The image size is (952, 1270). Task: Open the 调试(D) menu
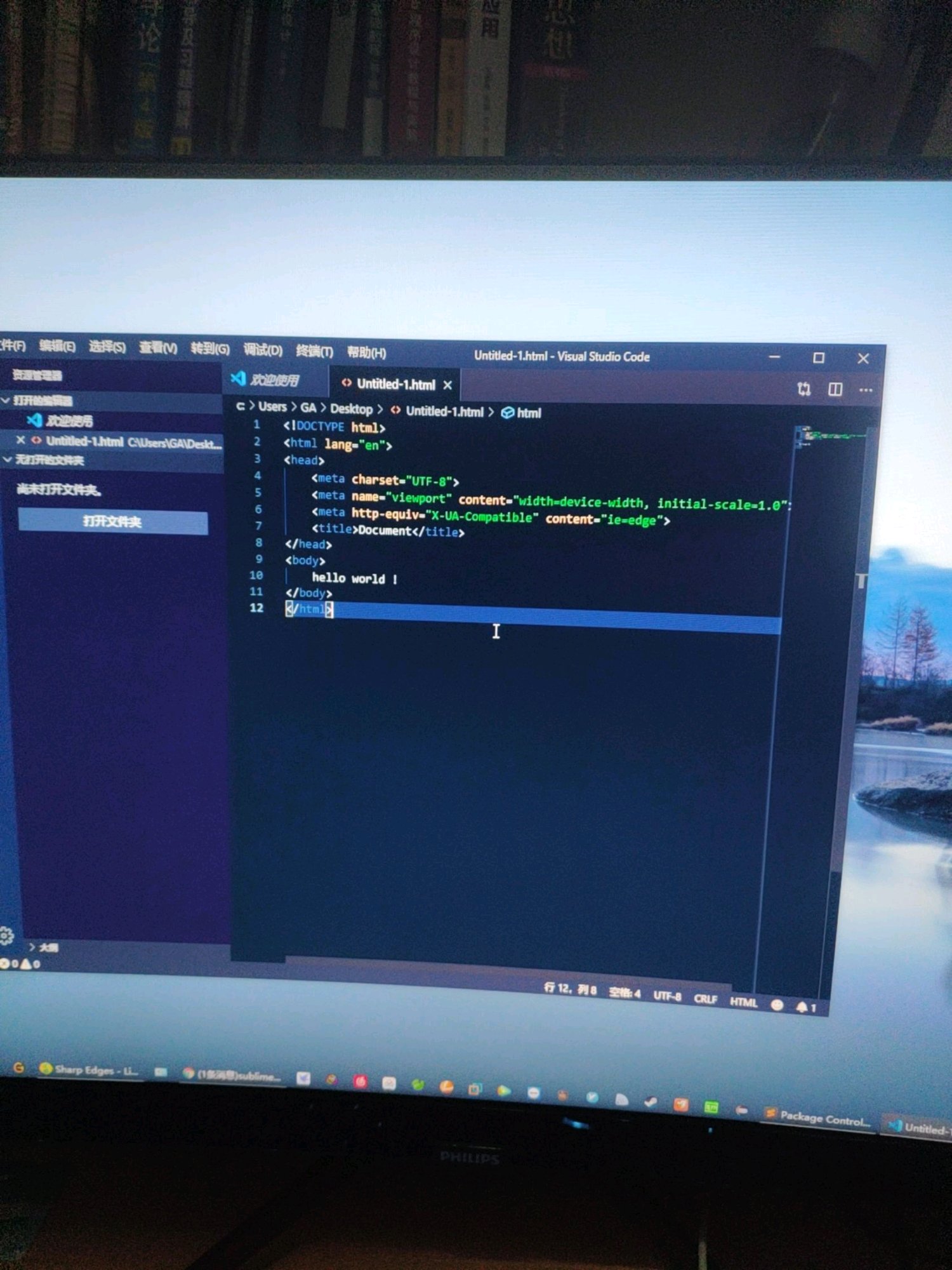coord(263,350)
